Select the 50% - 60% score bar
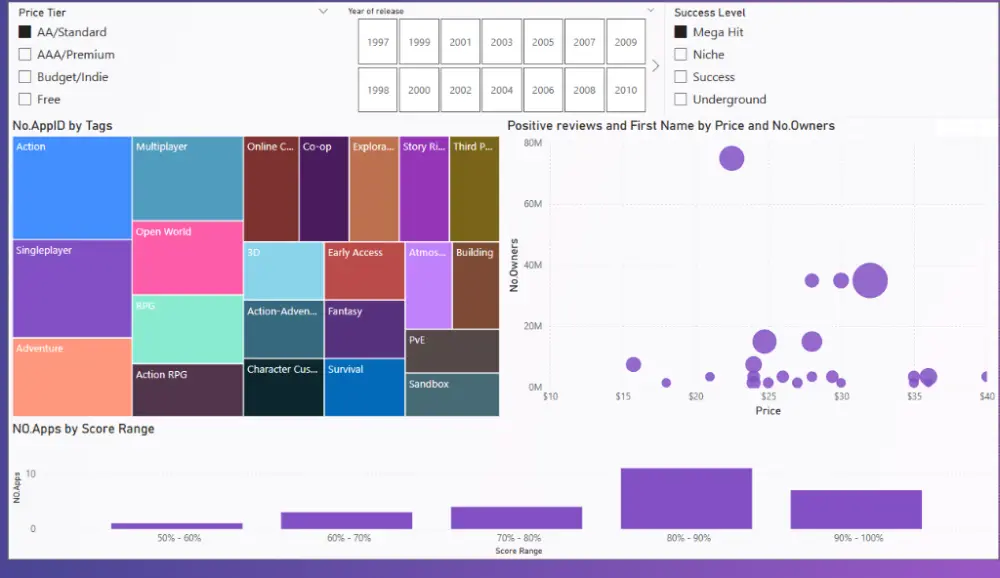This screenshot has height=578, width=1000. 177,526
